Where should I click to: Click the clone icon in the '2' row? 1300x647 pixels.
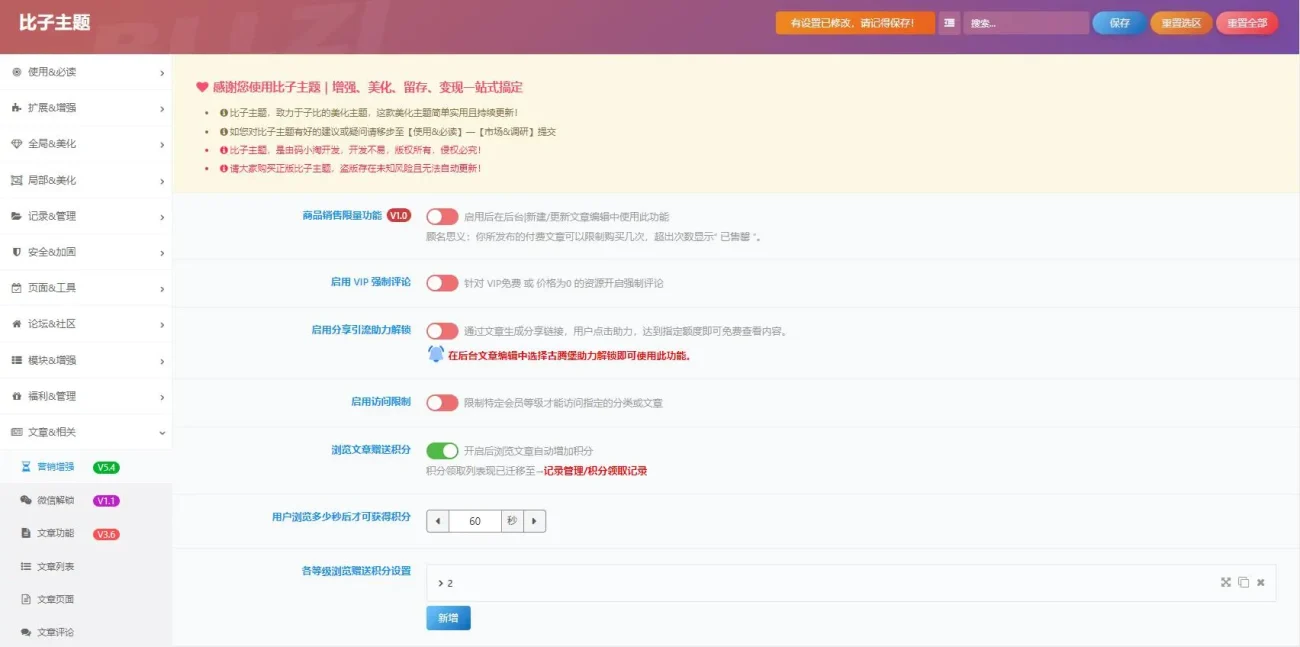pyautogui.click(x=1243, y=582)
